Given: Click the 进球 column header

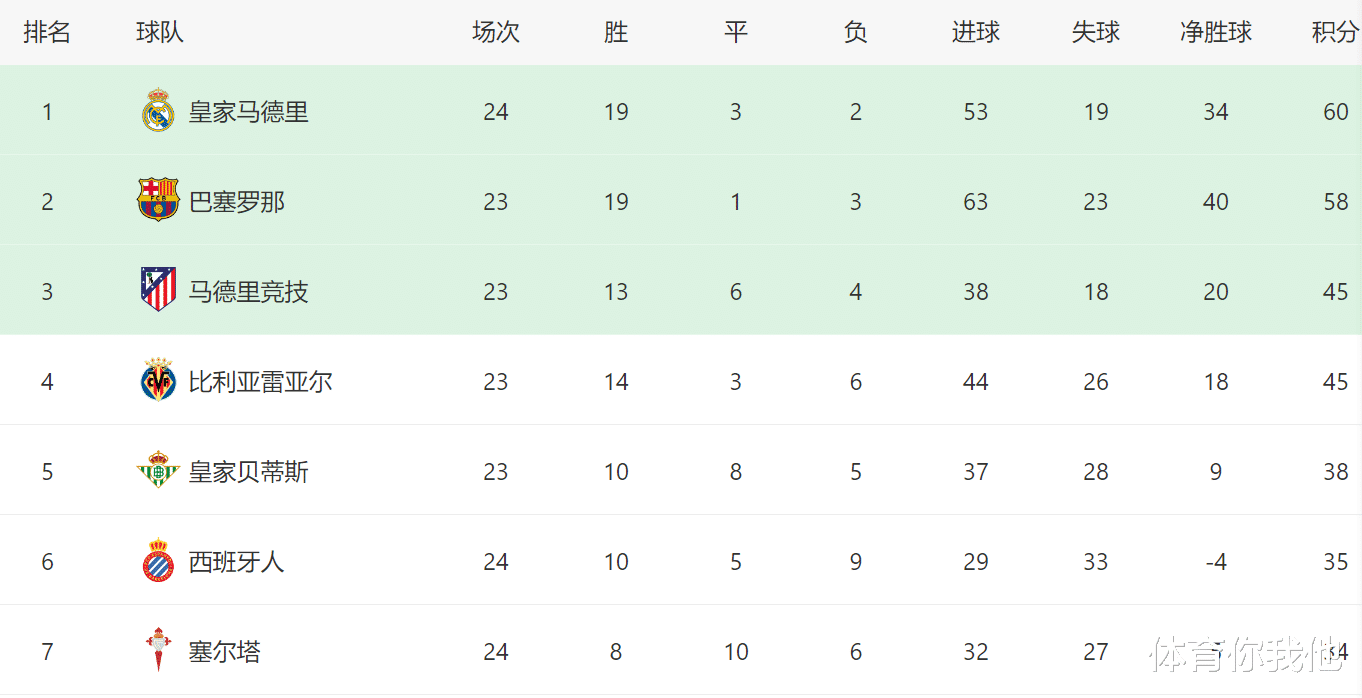Looking at the screenshot, I should [976, 32].
